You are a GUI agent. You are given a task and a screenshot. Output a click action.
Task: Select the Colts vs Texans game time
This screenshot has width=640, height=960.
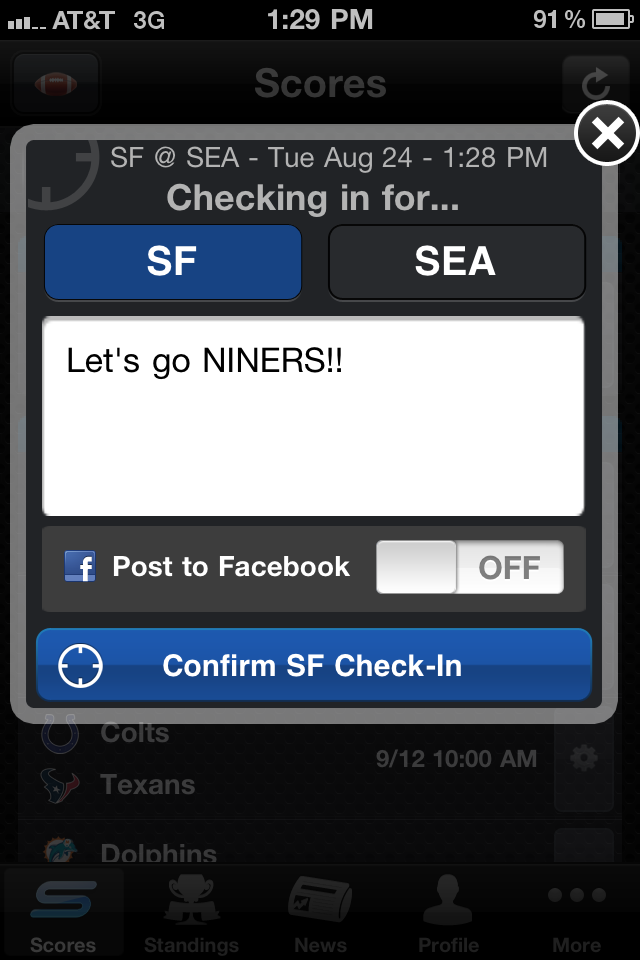click(x=456, y=759)
